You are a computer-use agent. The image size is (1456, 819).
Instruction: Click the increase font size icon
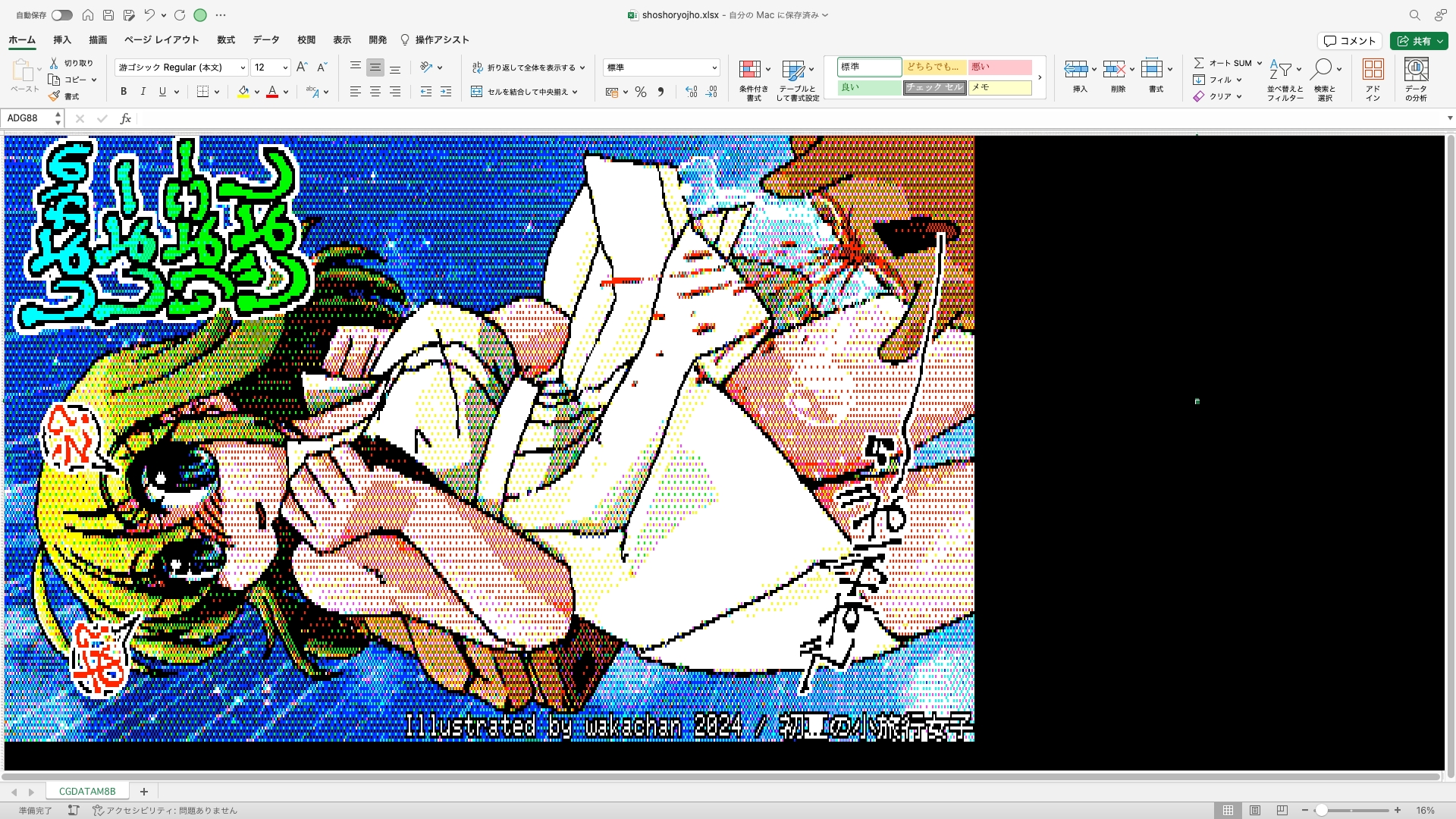pyautogui.click(x=302, y=67)
